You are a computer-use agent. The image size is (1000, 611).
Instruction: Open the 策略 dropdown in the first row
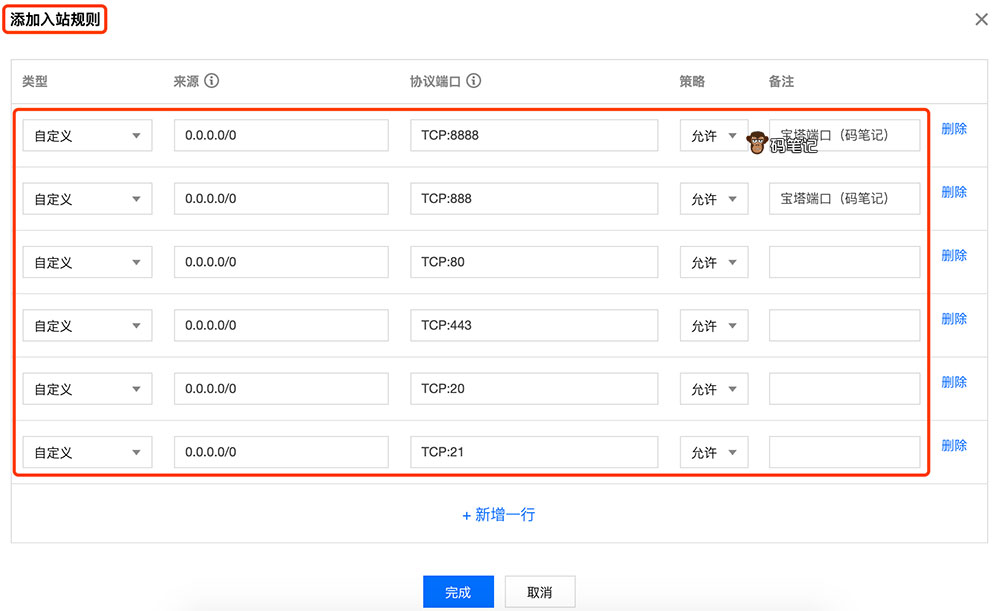(x=714, y=134)
